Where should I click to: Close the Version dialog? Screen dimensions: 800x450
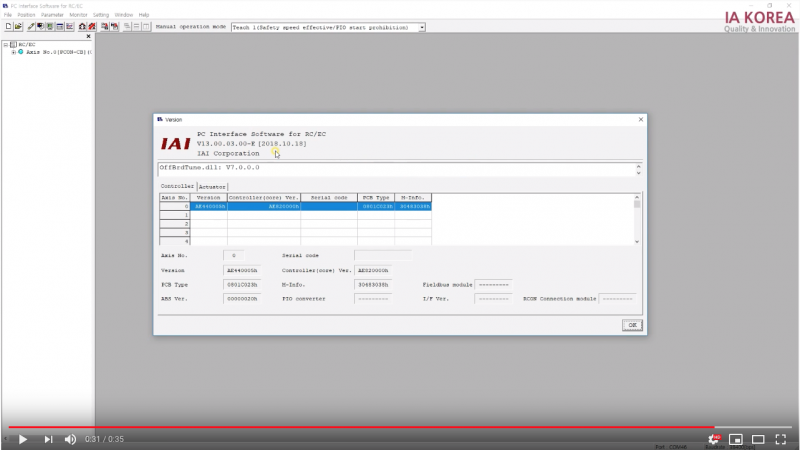click(641, 119)
